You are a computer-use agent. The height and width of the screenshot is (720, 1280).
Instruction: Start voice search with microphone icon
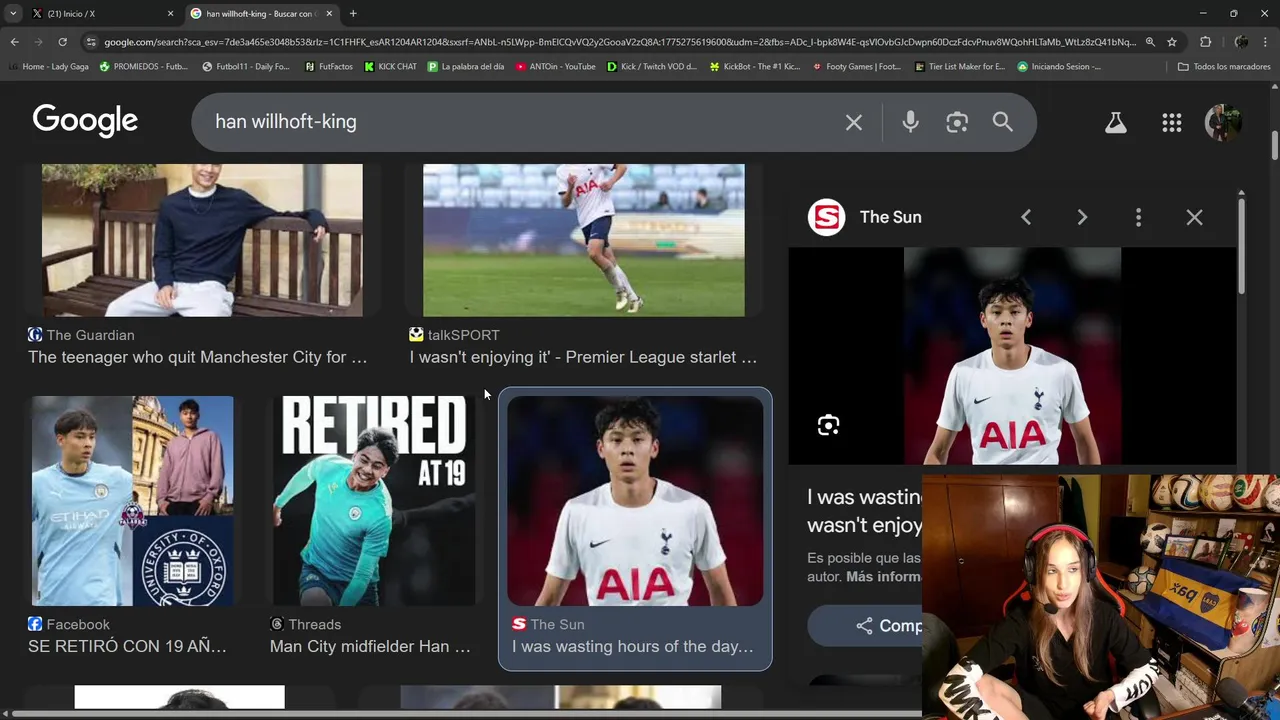pyautogui.click(x=910, y=122)
